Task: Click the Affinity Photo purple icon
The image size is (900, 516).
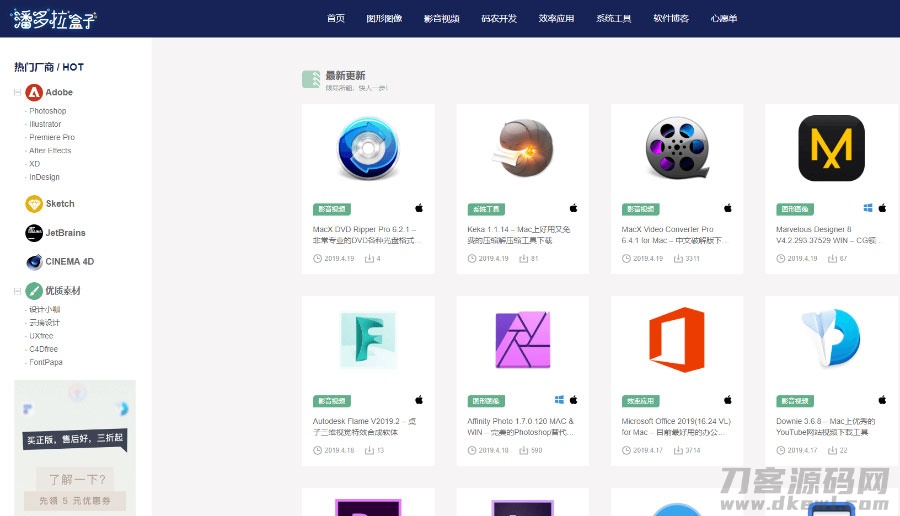Action: (x=522, y=340)
